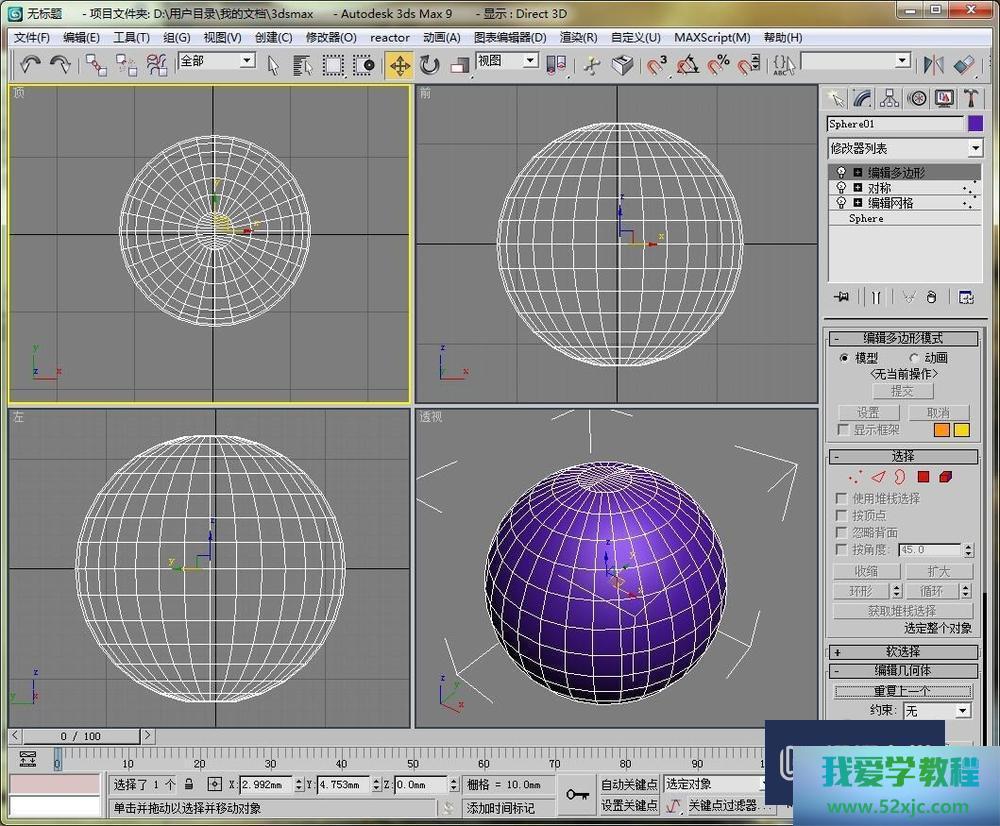The height and width of the screenshot is (826, 1000).
Task: Open the 修改器列表 dropdown
Action: coord(975,148)
